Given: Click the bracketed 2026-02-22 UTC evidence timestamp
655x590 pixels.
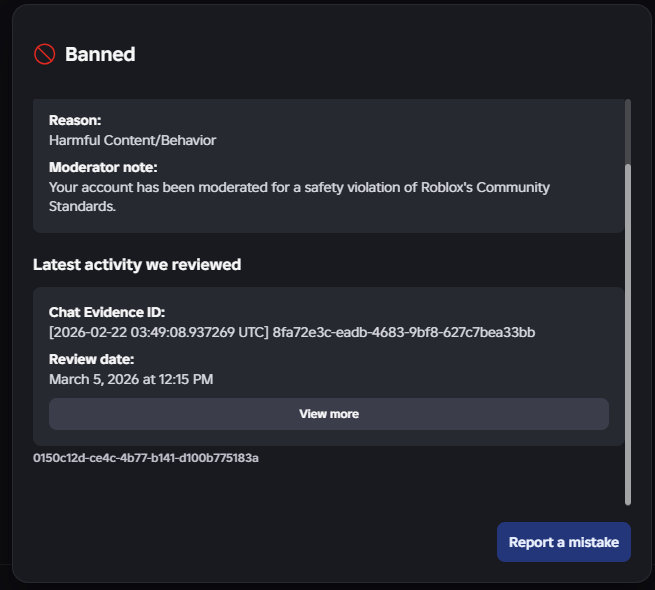Looking at the screenshot, I should pos(158,332).
